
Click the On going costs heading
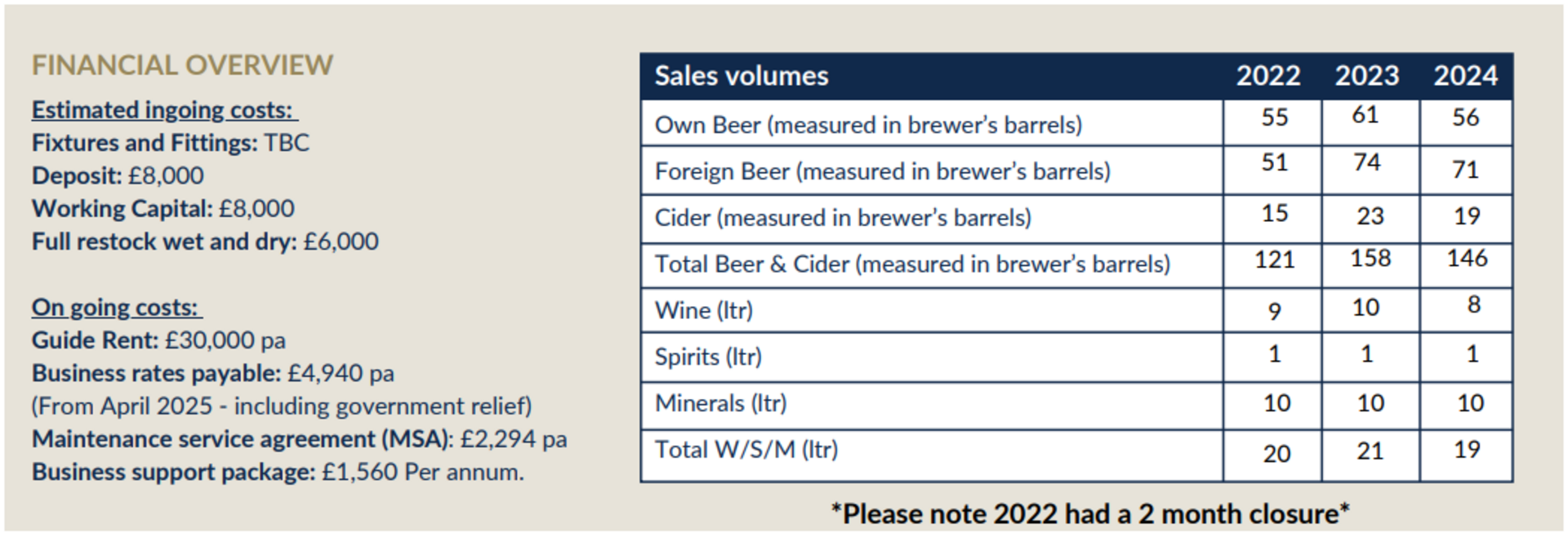[117, 308]
